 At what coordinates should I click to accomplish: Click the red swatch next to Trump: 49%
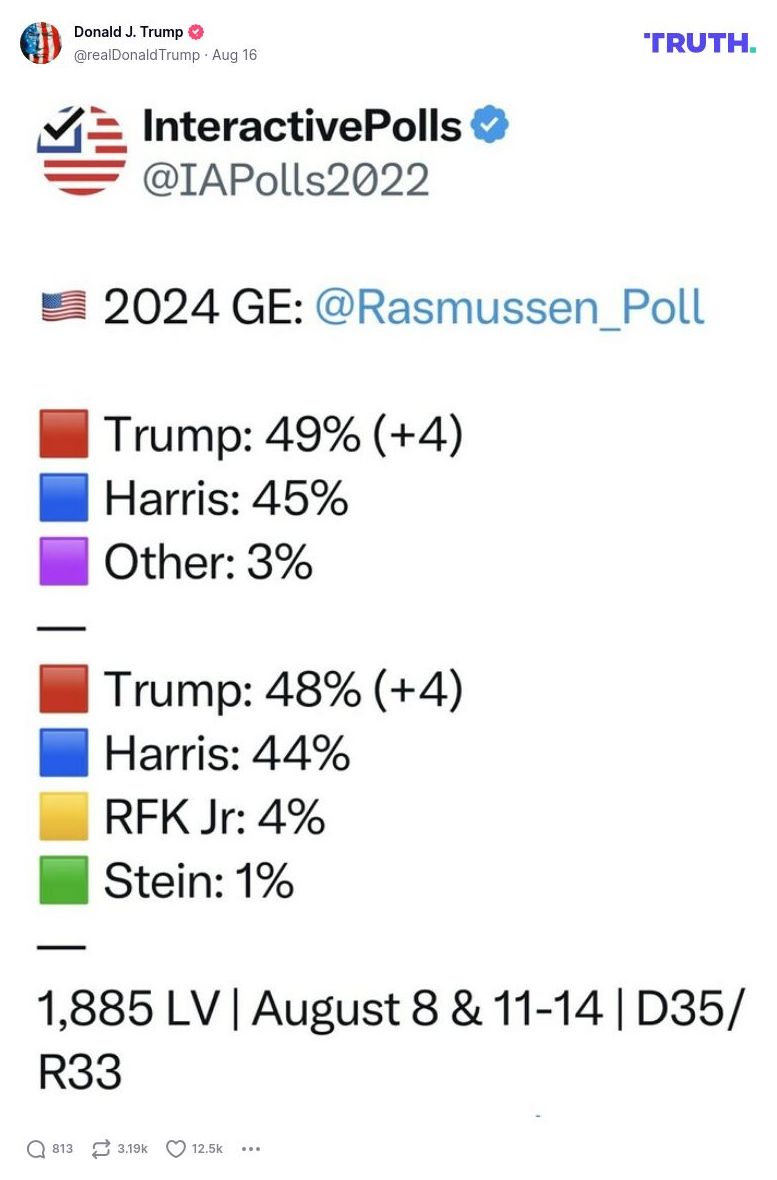[62, 434]
